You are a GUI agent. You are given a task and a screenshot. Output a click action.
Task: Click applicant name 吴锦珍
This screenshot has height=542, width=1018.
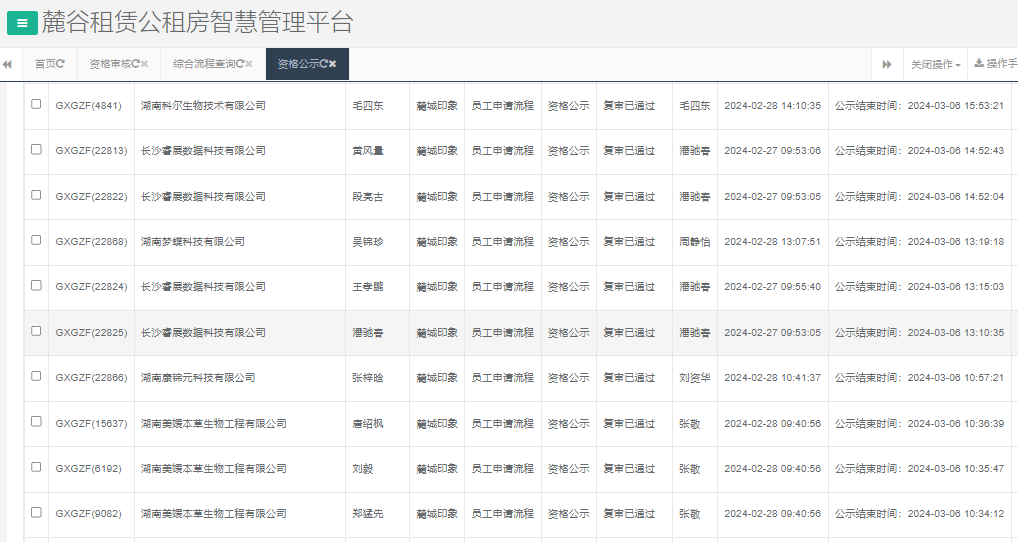click(368, 241)
